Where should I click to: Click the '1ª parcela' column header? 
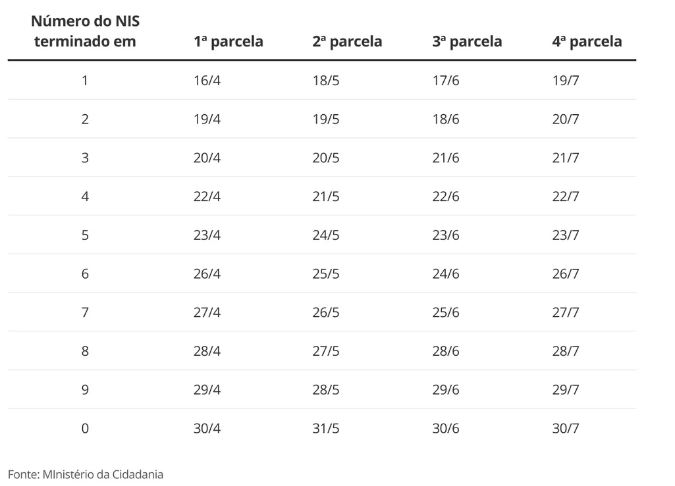228,42
